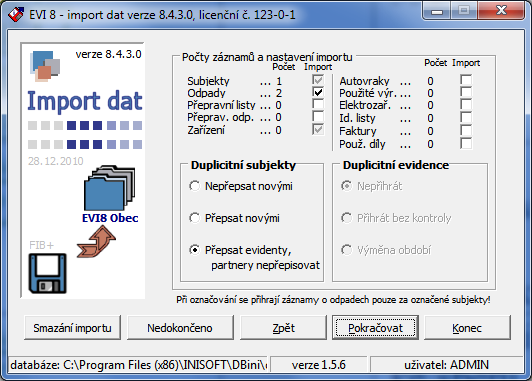Check the Faktury import checkbox
532x381 pixels.
click(x=466, y=130)
